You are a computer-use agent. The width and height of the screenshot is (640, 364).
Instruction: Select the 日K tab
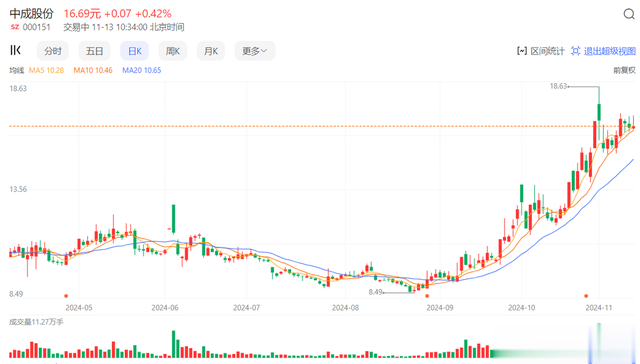(x=135, y=51)
